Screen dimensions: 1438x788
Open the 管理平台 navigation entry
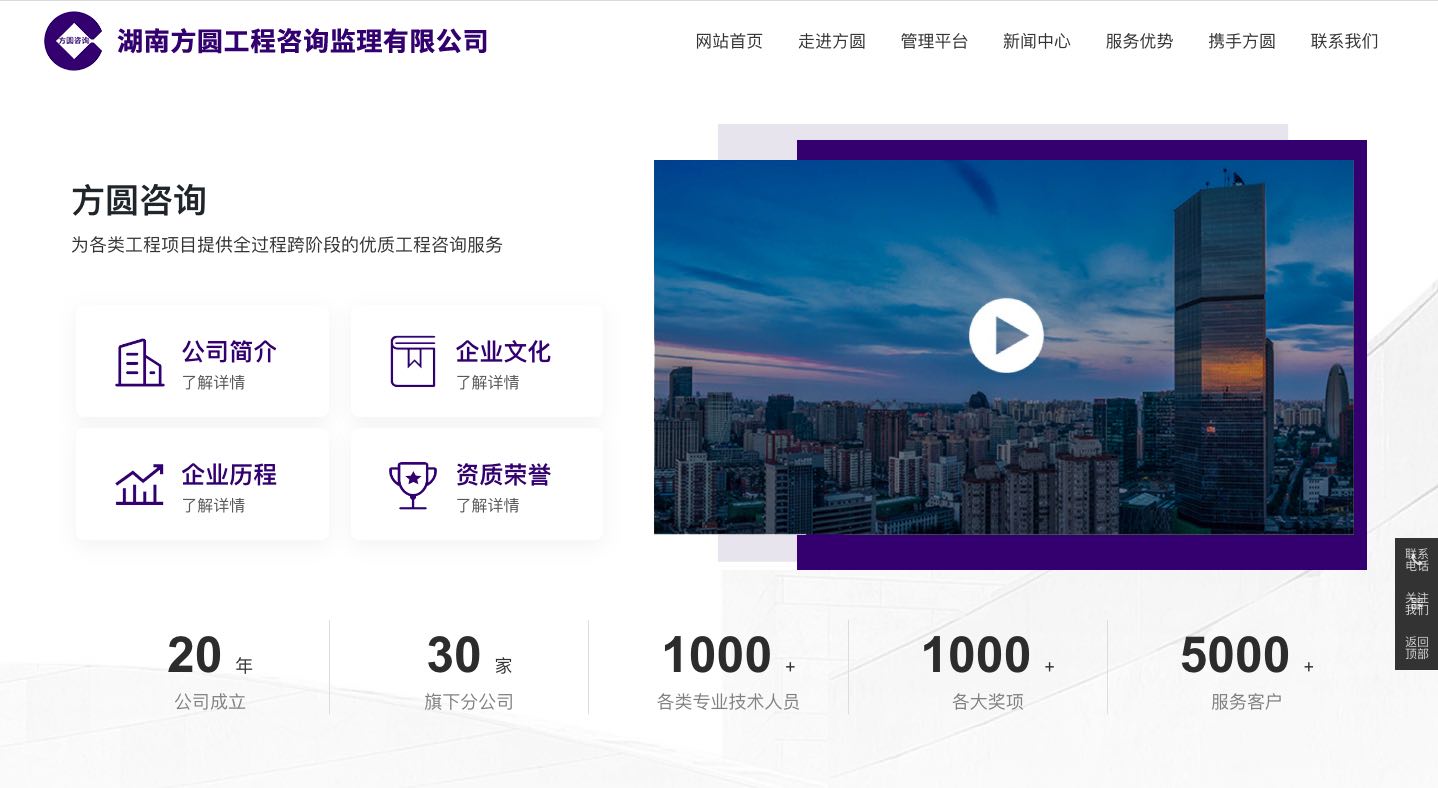pos(933,42)
